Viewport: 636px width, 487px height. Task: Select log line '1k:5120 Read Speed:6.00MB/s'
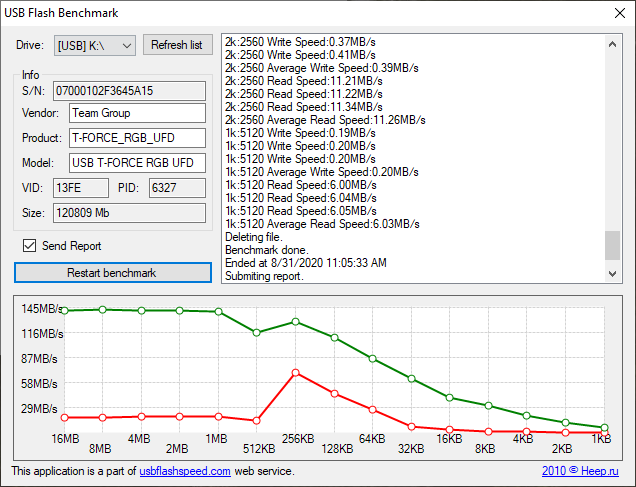(x=301, y=185)
